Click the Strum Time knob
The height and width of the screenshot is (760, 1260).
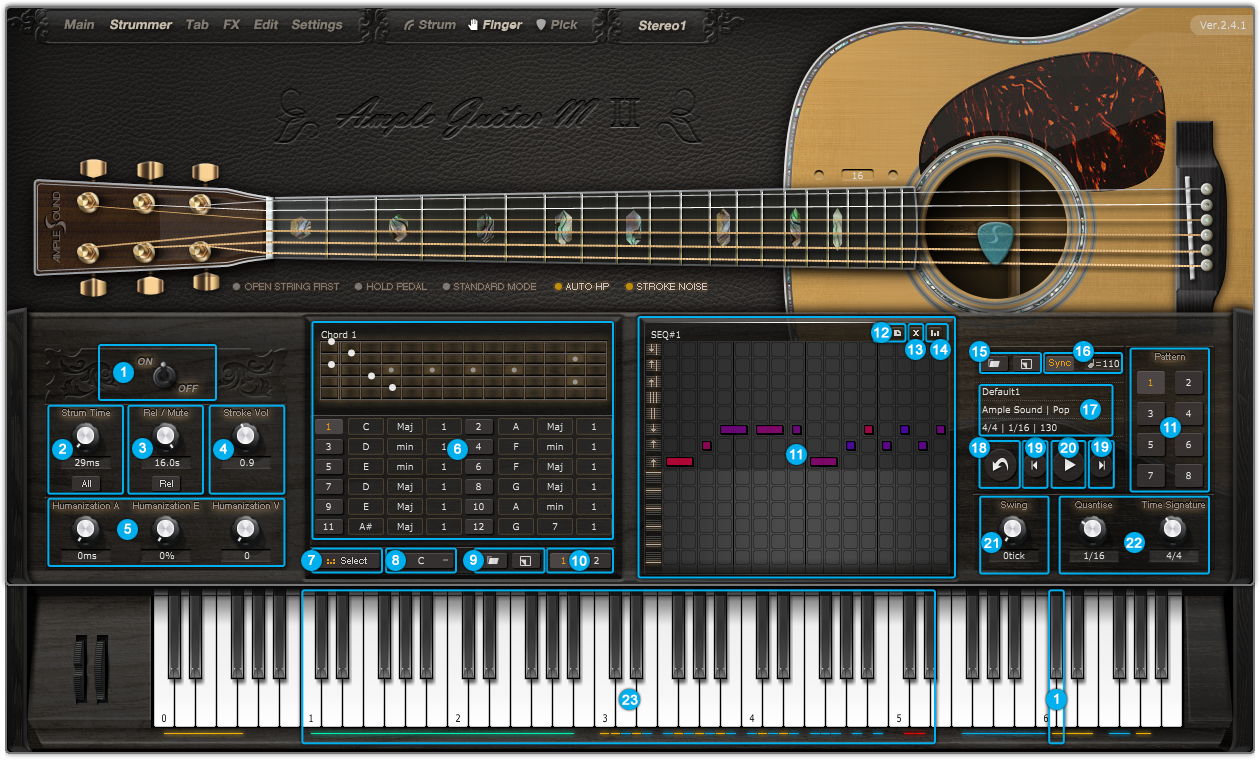point(86,437)
